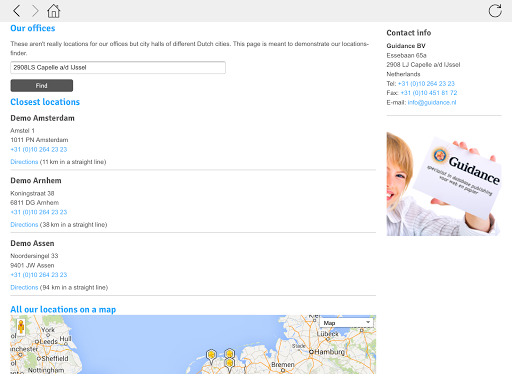The image size is (512, 374).
Task: Click the Fax number link
Action: [x=429, y=93]
